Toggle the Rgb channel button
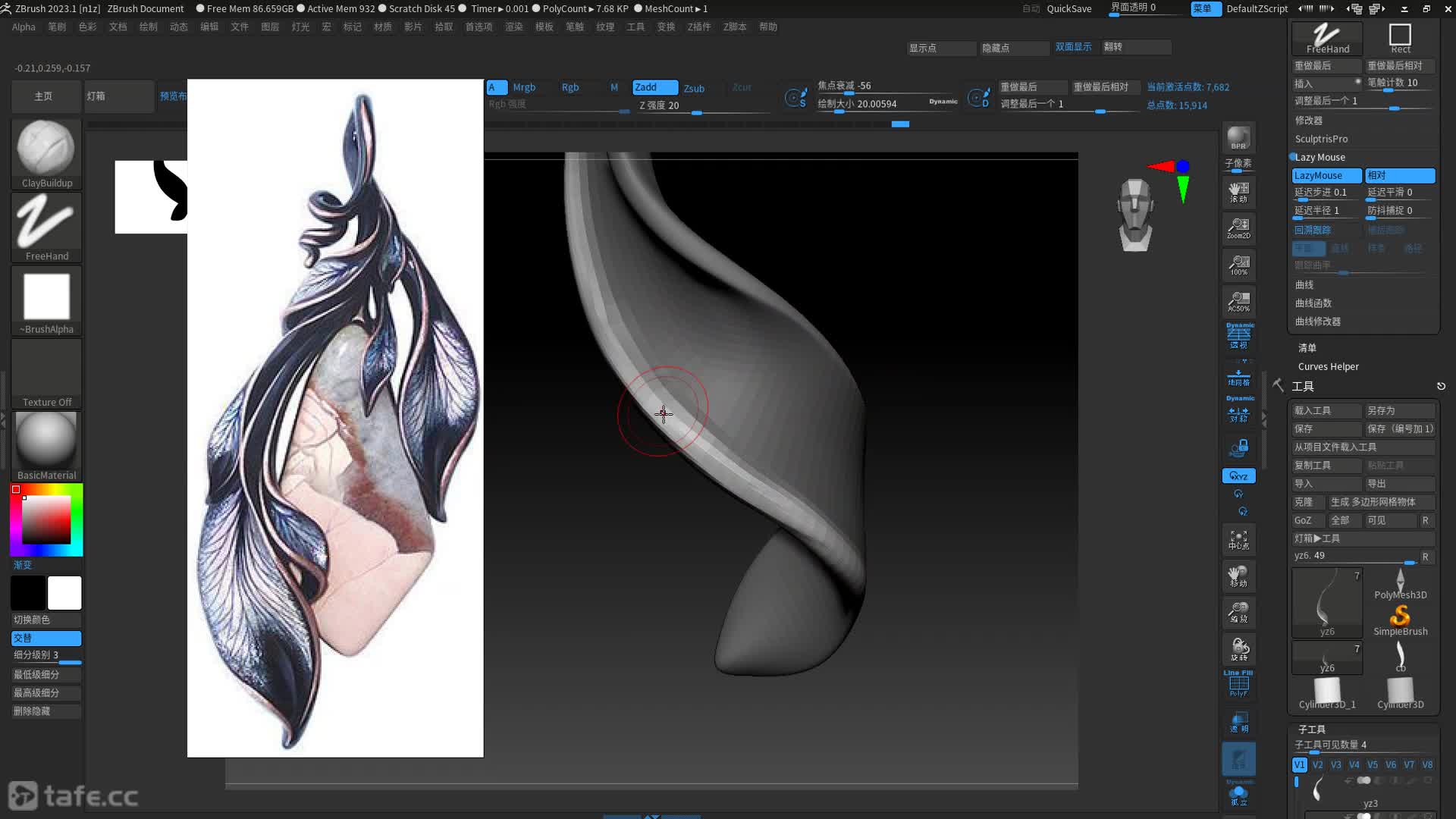Screen dimensions: 1456x819 pyautogui.click(x=570, y=87)
